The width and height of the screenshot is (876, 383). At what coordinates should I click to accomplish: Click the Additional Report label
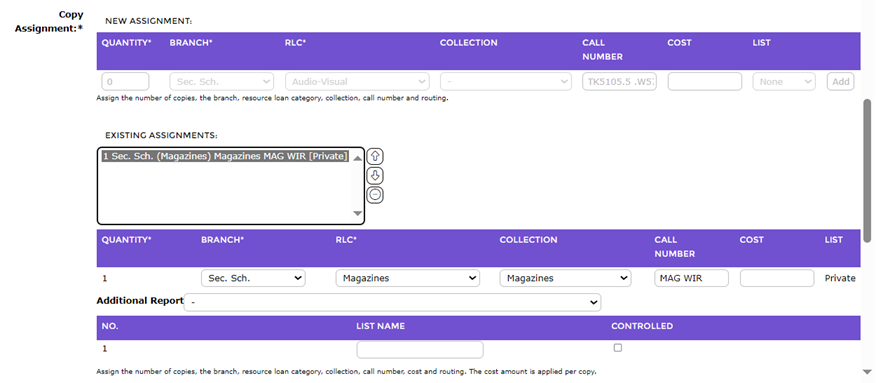pyautogui.click(x=140, y=300)
